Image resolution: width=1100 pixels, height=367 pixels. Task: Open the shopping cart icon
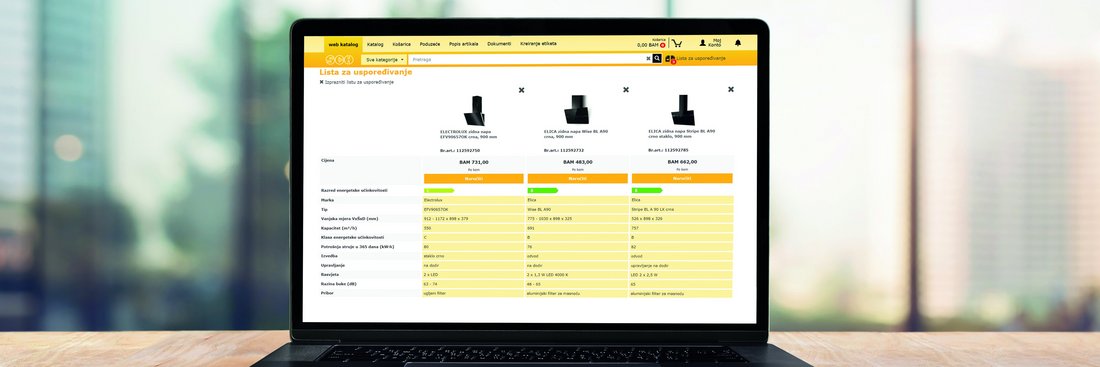tap(677, 43)
